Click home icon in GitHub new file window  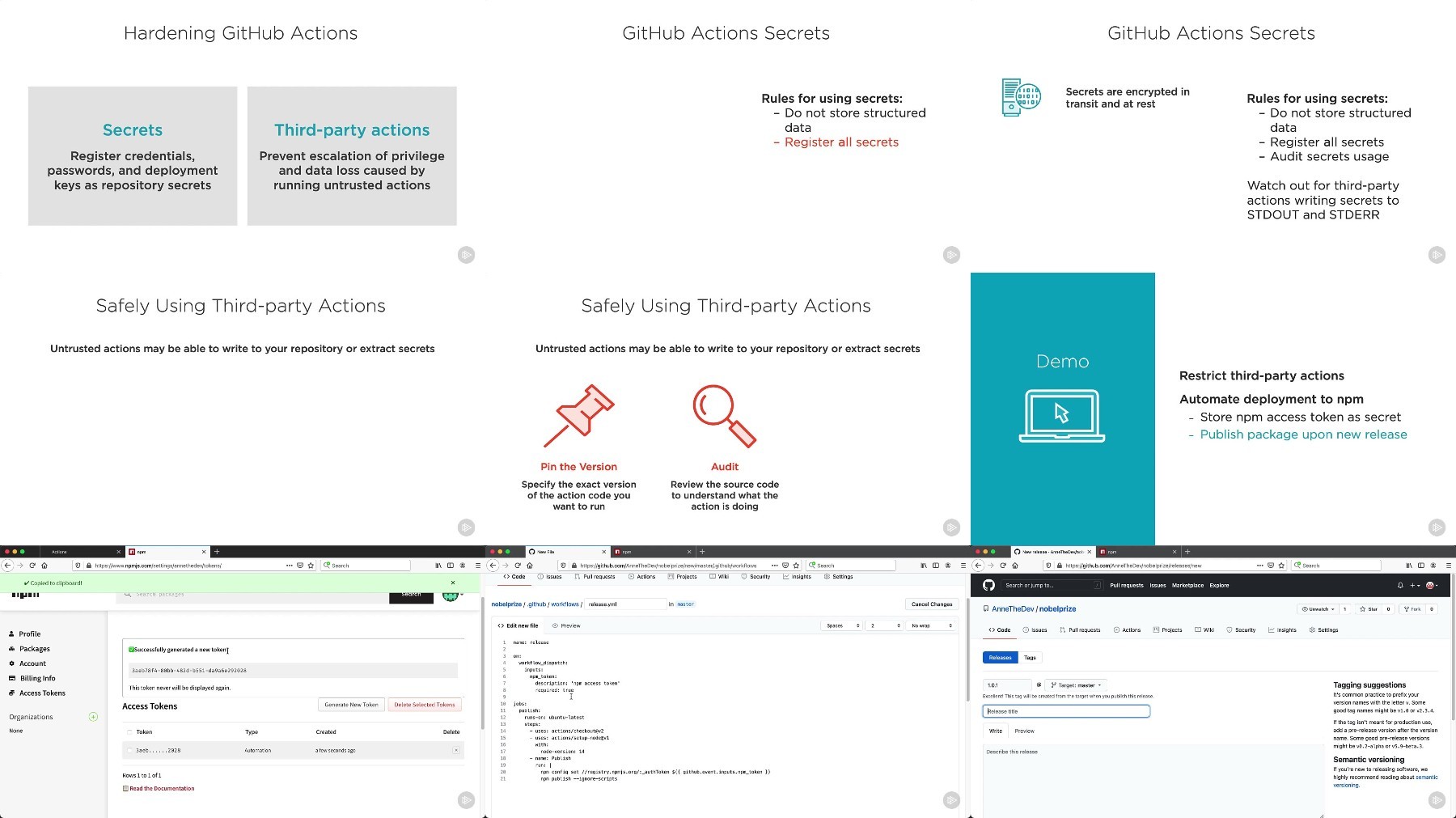[530, 566]
